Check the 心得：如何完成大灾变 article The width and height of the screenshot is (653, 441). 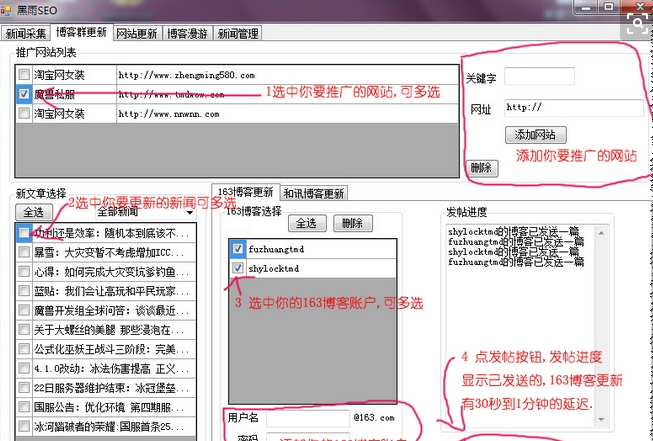pos(24,272)
